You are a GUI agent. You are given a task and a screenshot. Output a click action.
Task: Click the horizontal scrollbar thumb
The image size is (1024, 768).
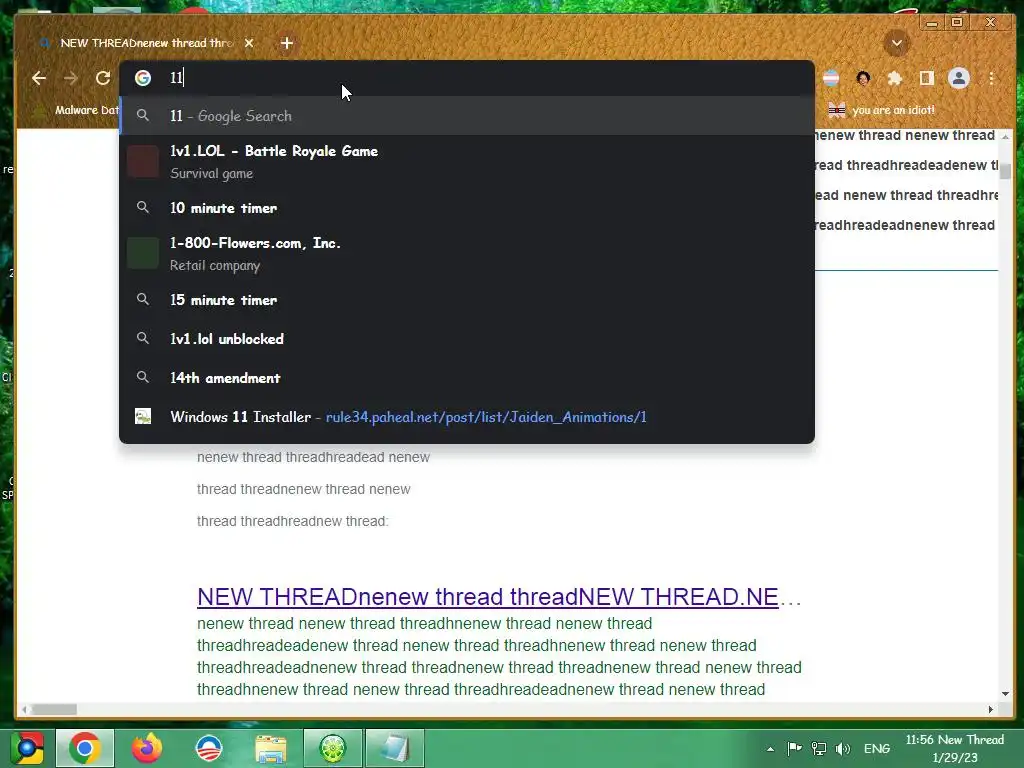click(54, 709)
